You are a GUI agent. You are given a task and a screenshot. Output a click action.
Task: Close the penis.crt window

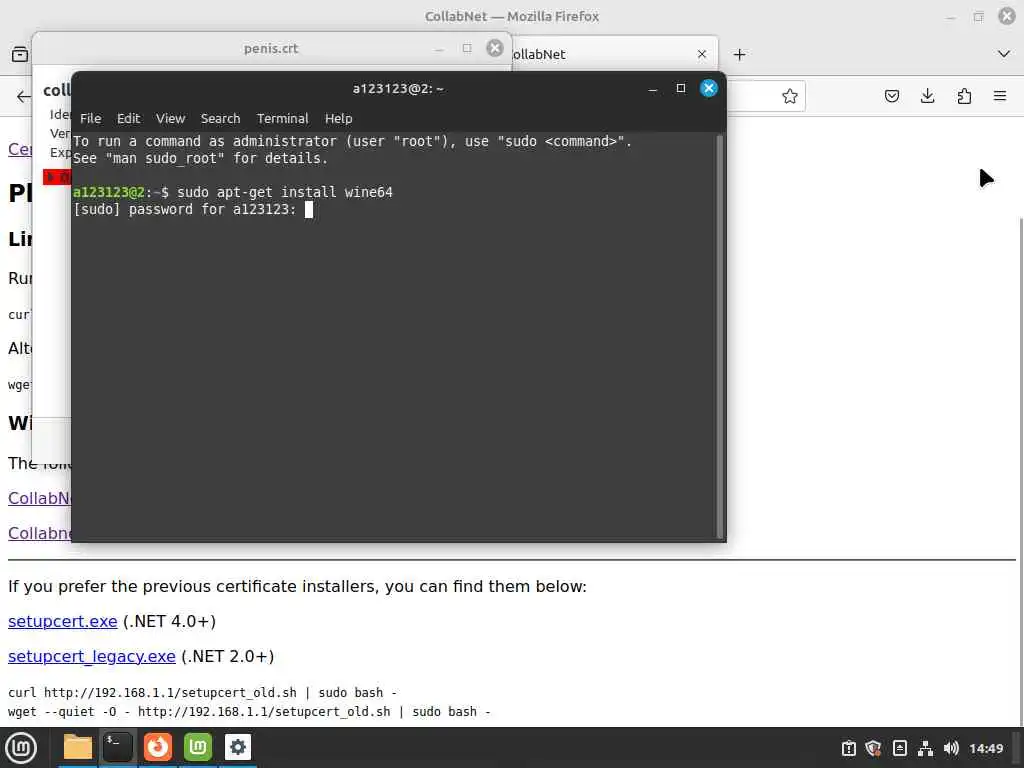[495, 48]
